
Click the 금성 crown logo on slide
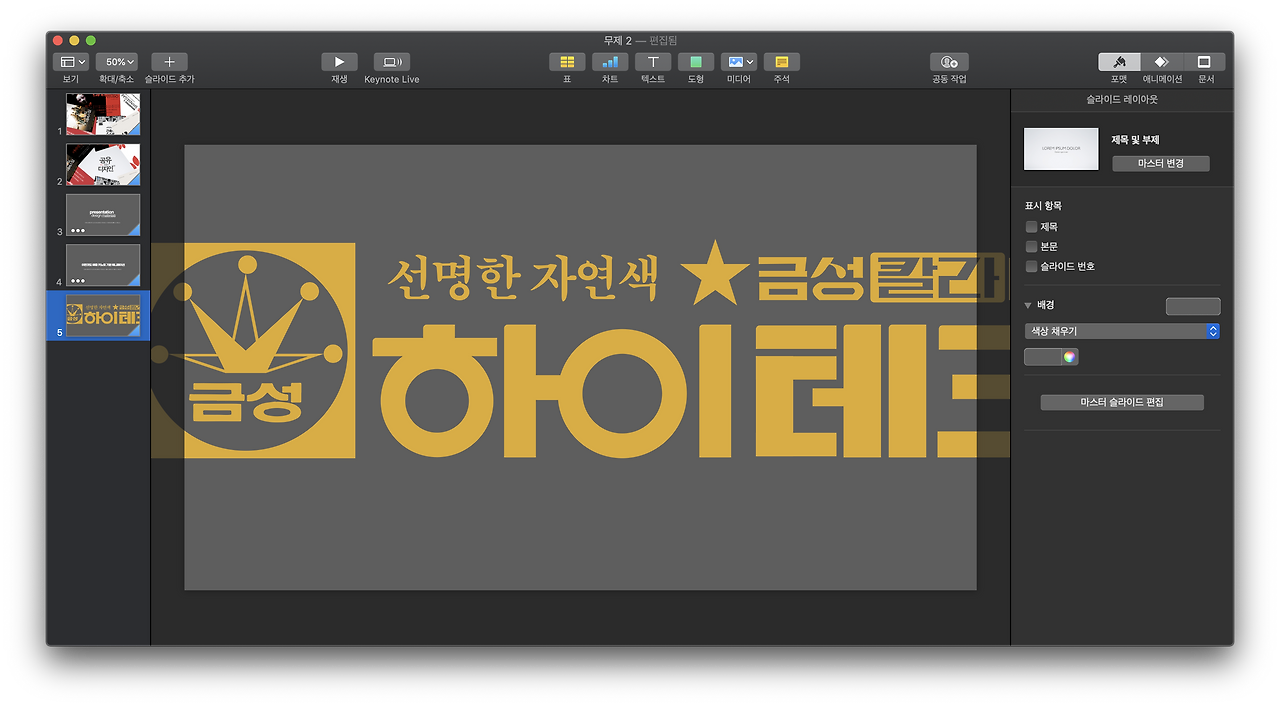pyautogui.click(x=253, y=350)
